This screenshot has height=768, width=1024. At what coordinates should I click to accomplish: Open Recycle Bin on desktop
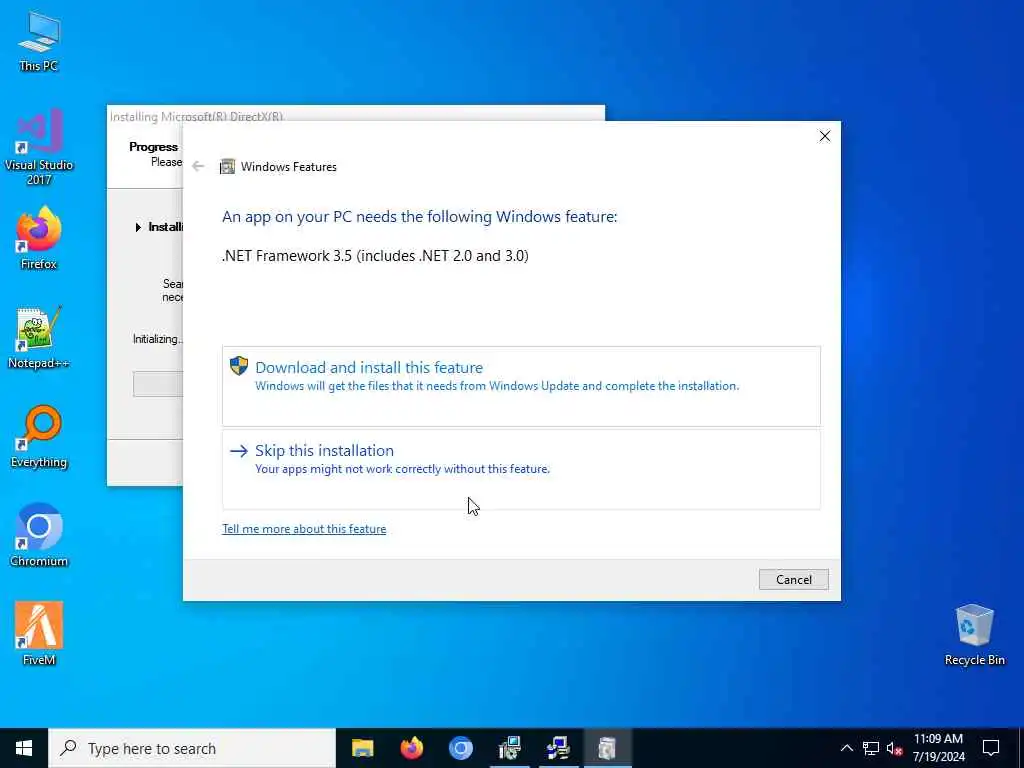click(x=974, y=635)
